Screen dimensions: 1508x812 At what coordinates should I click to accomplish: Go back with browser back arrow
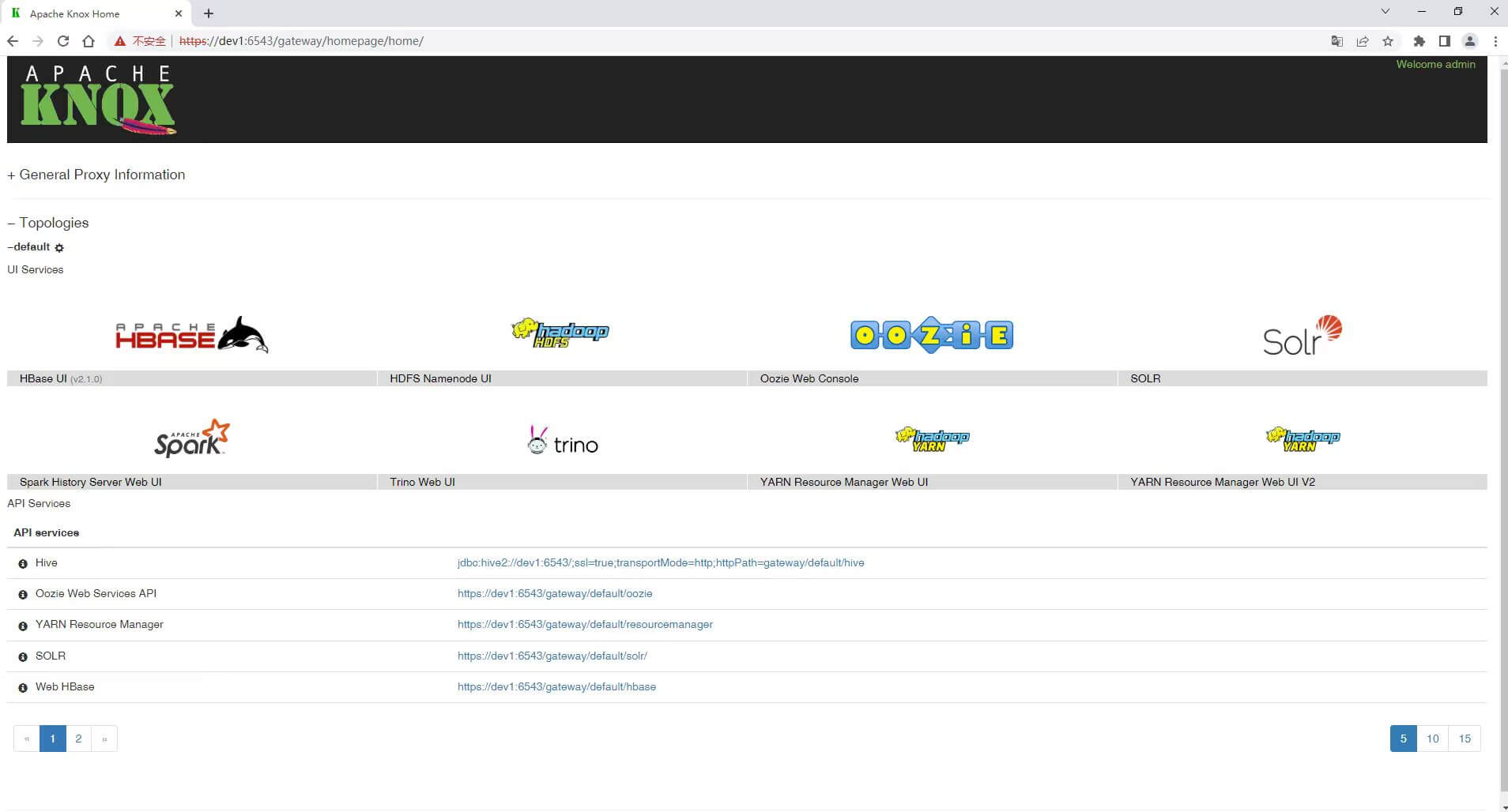pyautogui.click(x=13, y=41)
